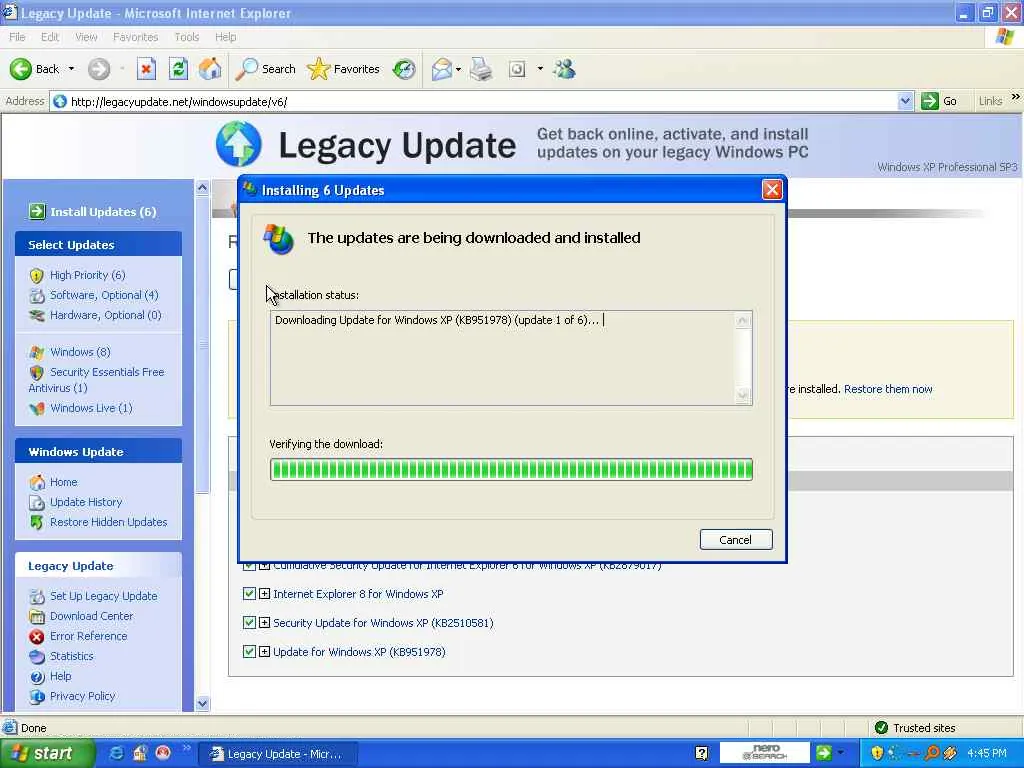Open the Search magnifier in toolbar
1024x768 pixels.
point(246,69)
